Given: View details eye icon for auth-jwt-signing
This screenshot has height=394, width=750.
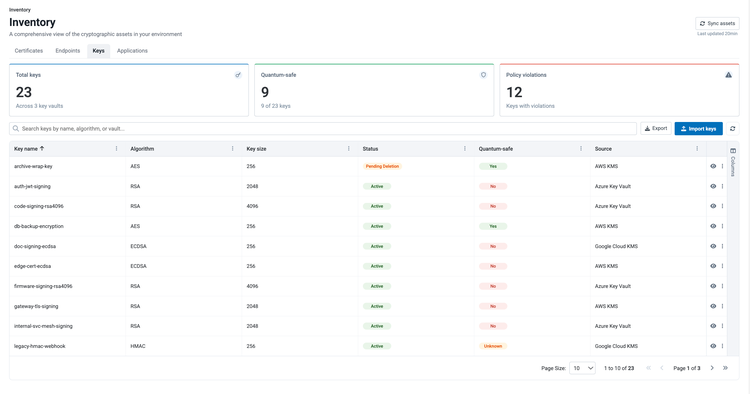Looking at the screenshot, I should coord(713,186).
